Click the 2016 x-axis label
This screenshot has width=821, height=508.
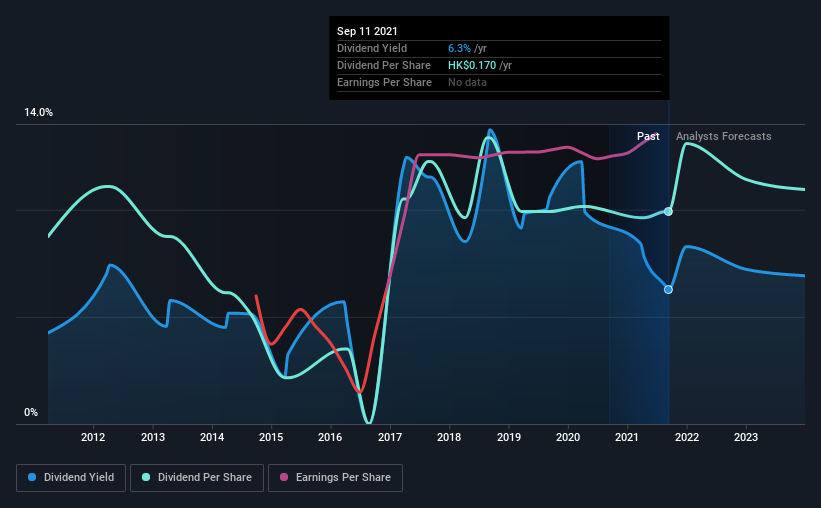[x=330, y=437]
